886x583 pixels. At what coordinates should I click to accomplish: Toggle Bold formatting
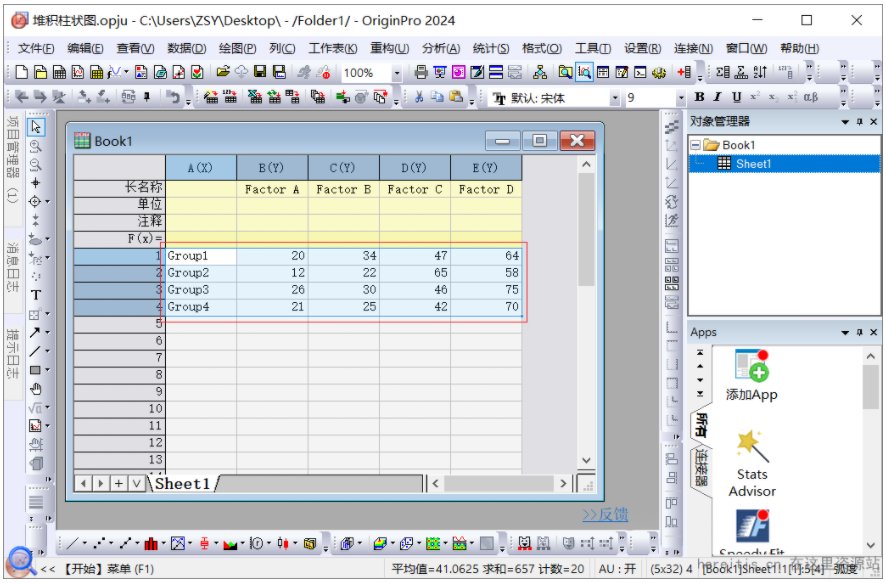700,97
